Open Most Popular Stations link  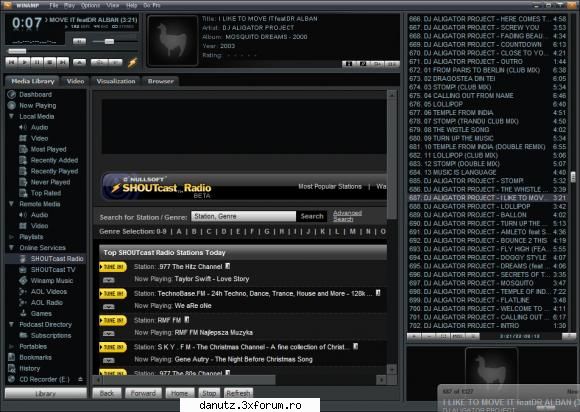[330, 186]
